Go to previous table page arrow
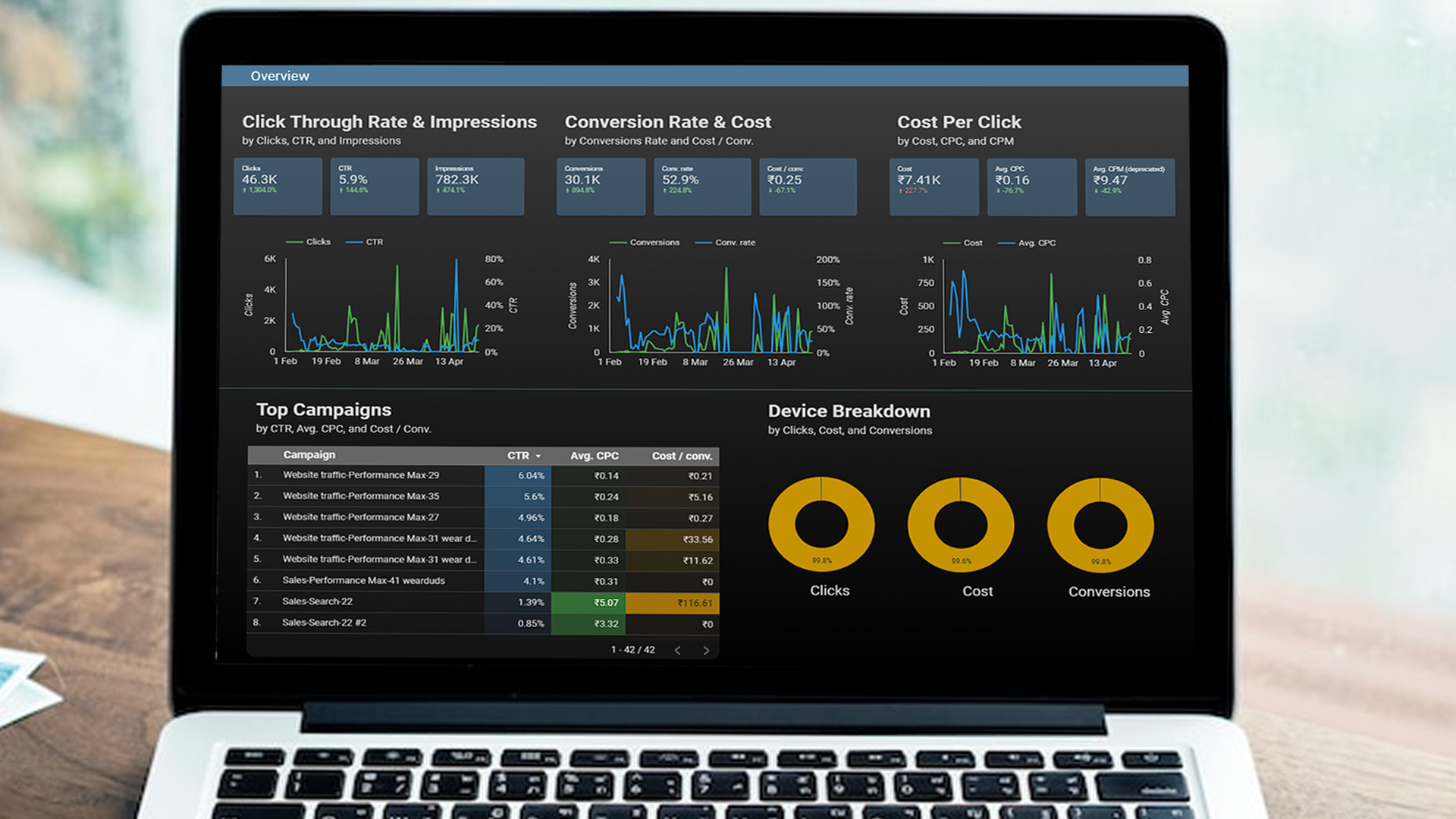This screenshot has height=819, width=1456. (x=677, y=651)
